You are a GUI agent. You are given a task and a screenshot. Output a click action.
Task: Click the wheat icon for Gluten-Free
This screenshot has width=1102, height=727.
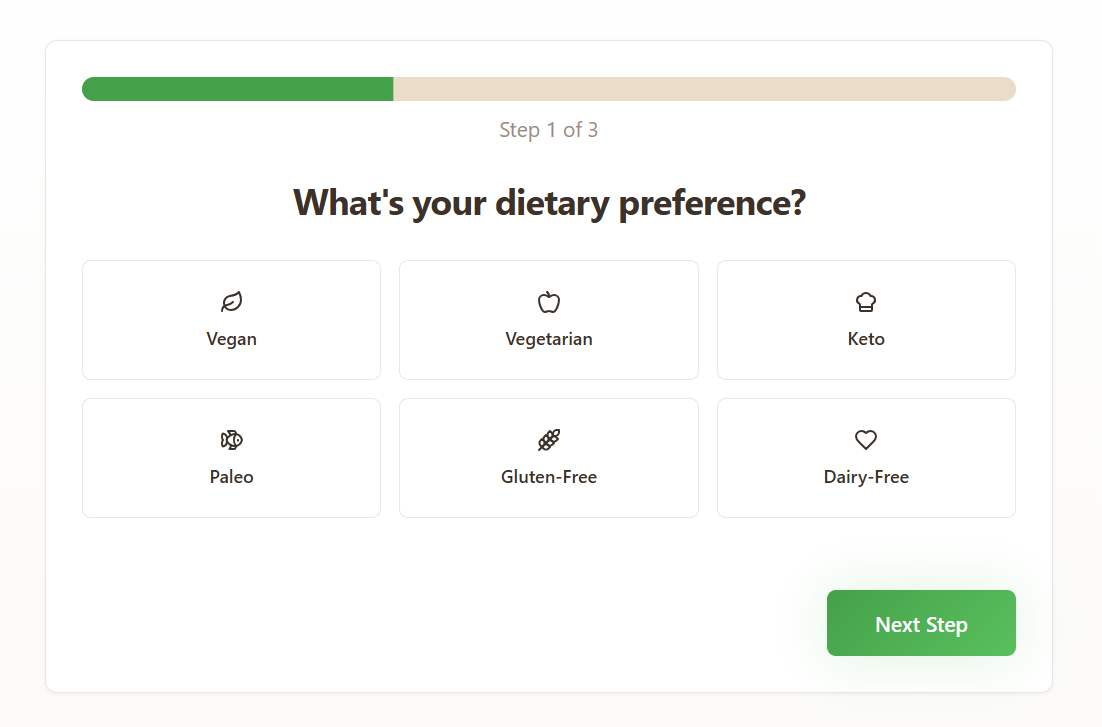pyautogui.click(x=549, y=439)
